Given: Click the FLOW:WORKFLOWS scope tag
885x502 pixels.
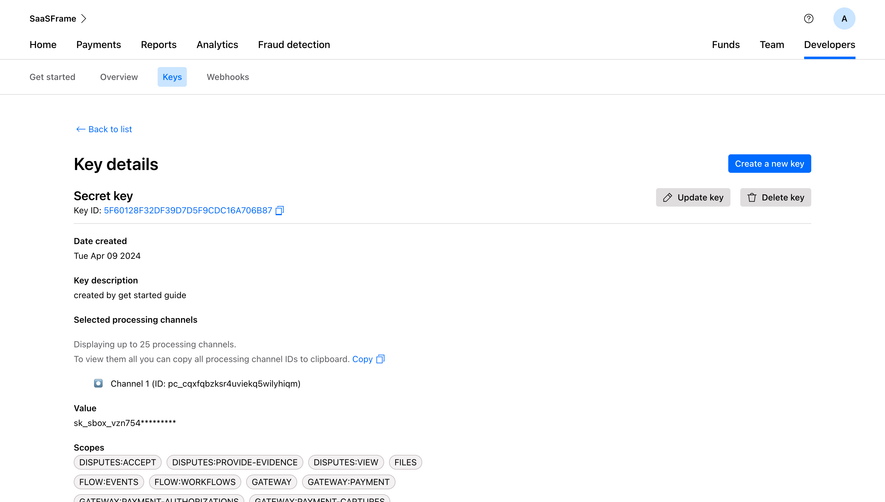Looking at the screenshot, I should coord(195,482).
